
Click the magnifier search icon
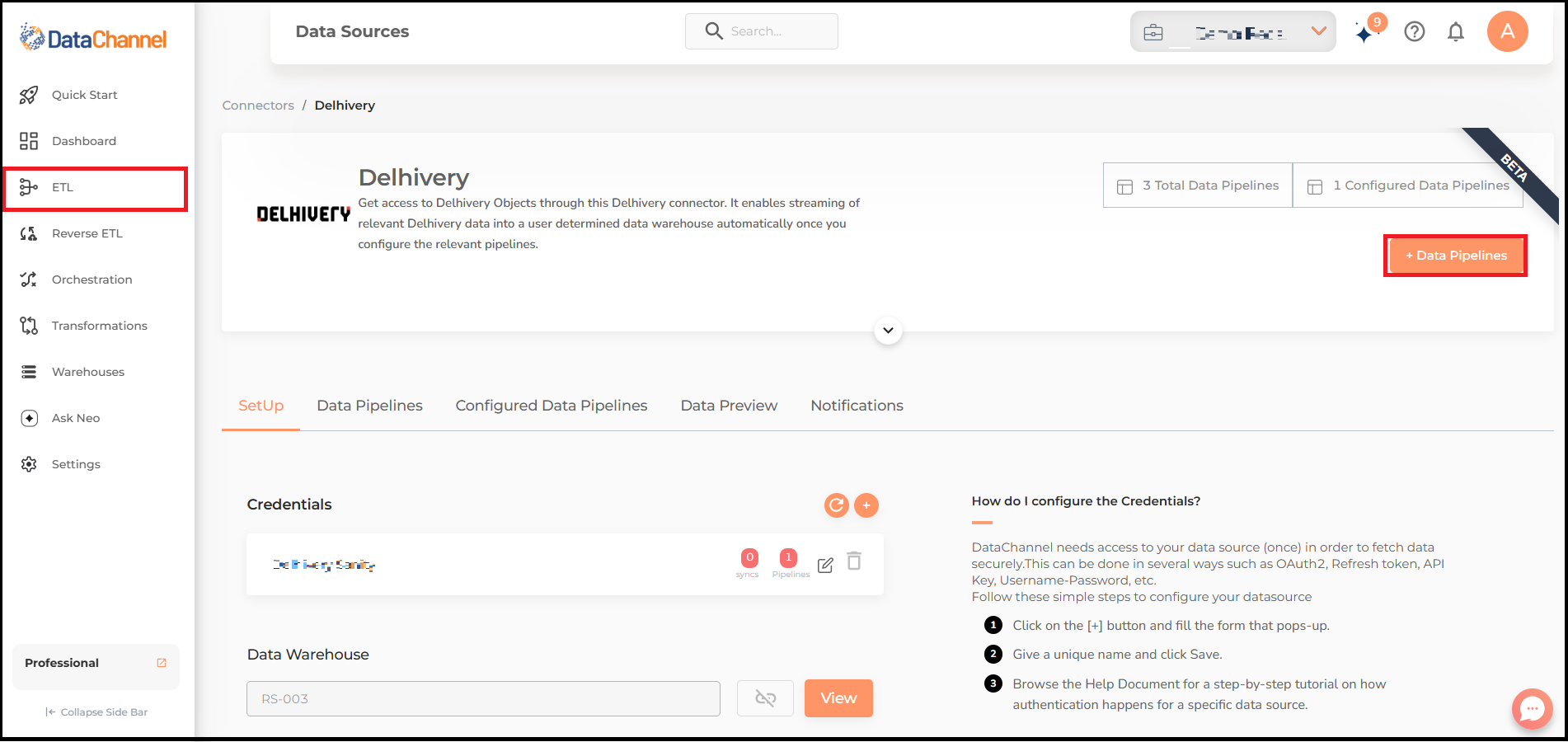[714, 31]
